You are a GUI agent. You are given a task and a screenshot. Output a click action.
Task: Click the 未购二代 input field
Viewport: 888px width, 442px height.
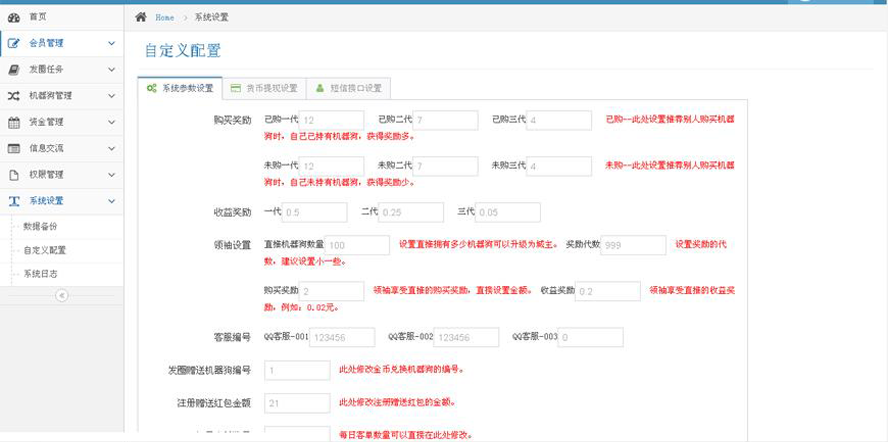[x=445, y=166]
